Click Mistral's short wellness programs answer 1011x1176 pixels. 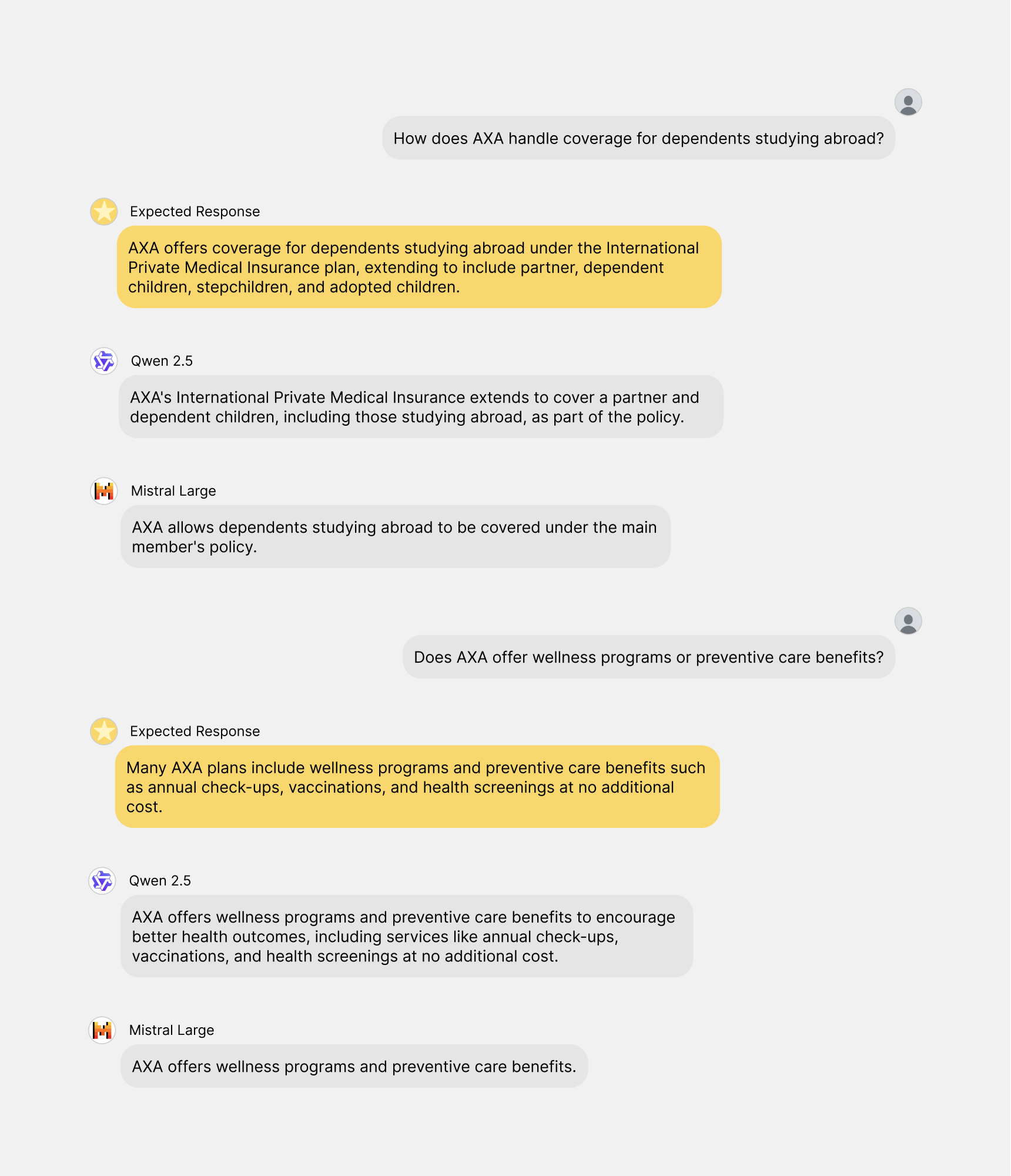354,1066
